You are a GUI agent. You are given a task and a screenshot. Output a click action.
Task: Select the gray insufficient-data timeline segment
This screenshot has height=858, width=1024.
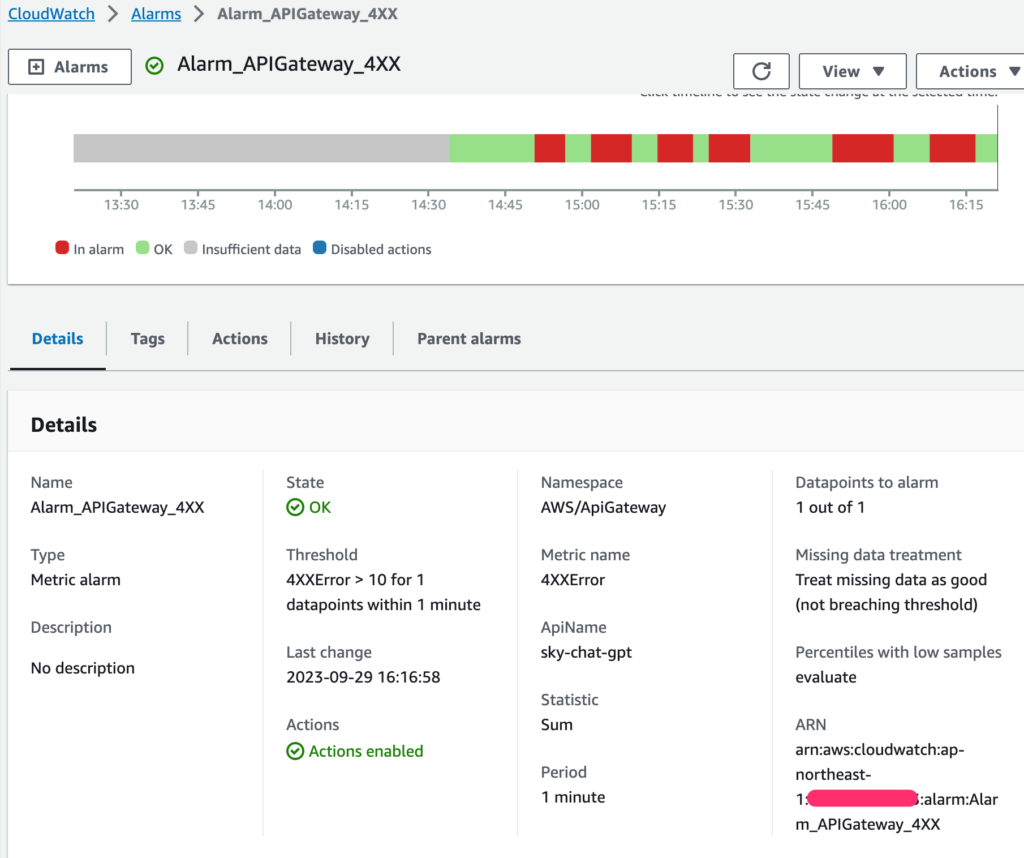261,148
